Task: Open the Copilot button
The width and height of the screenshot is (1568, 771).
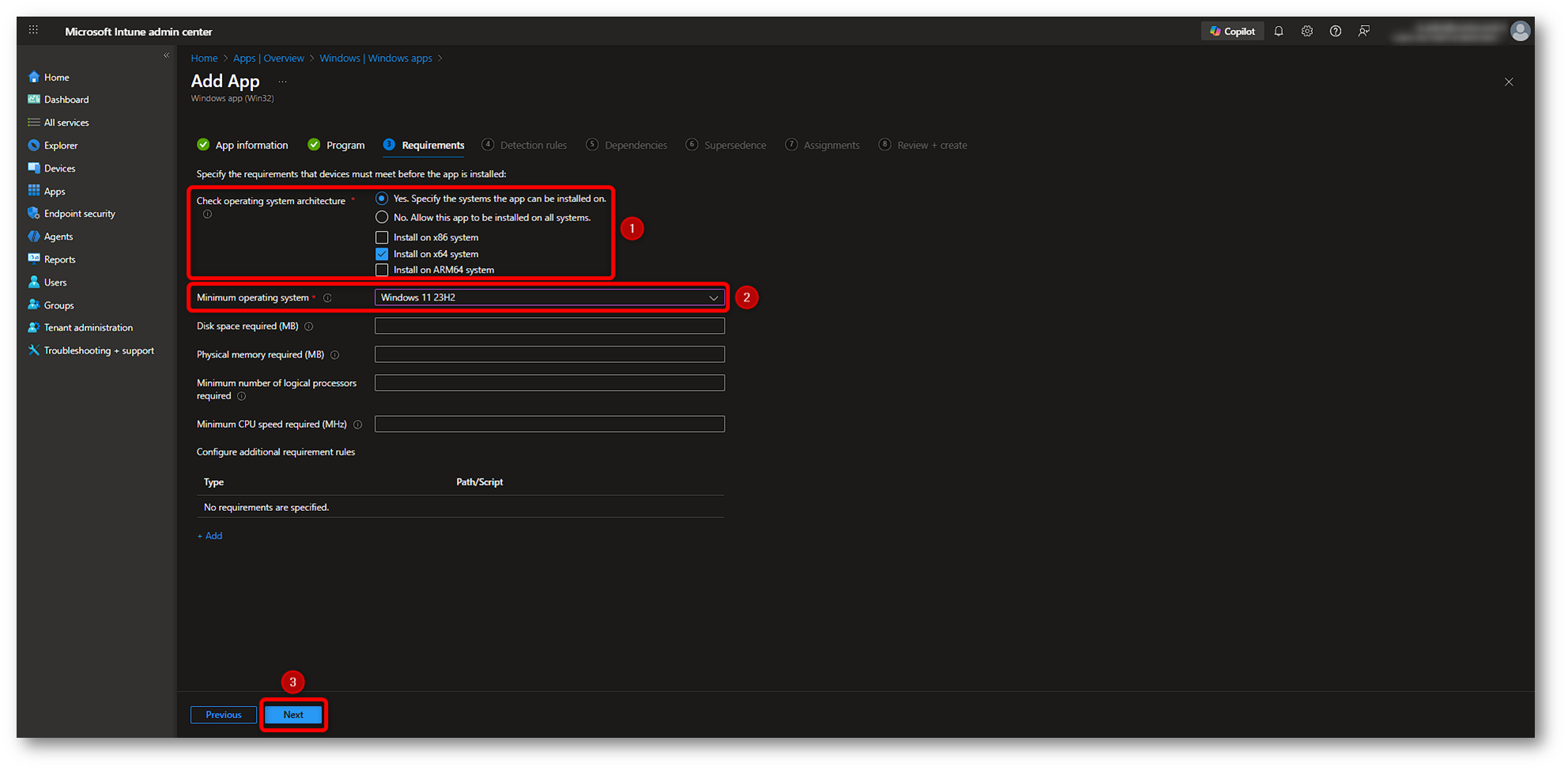Action: (x=1232, y=32)
